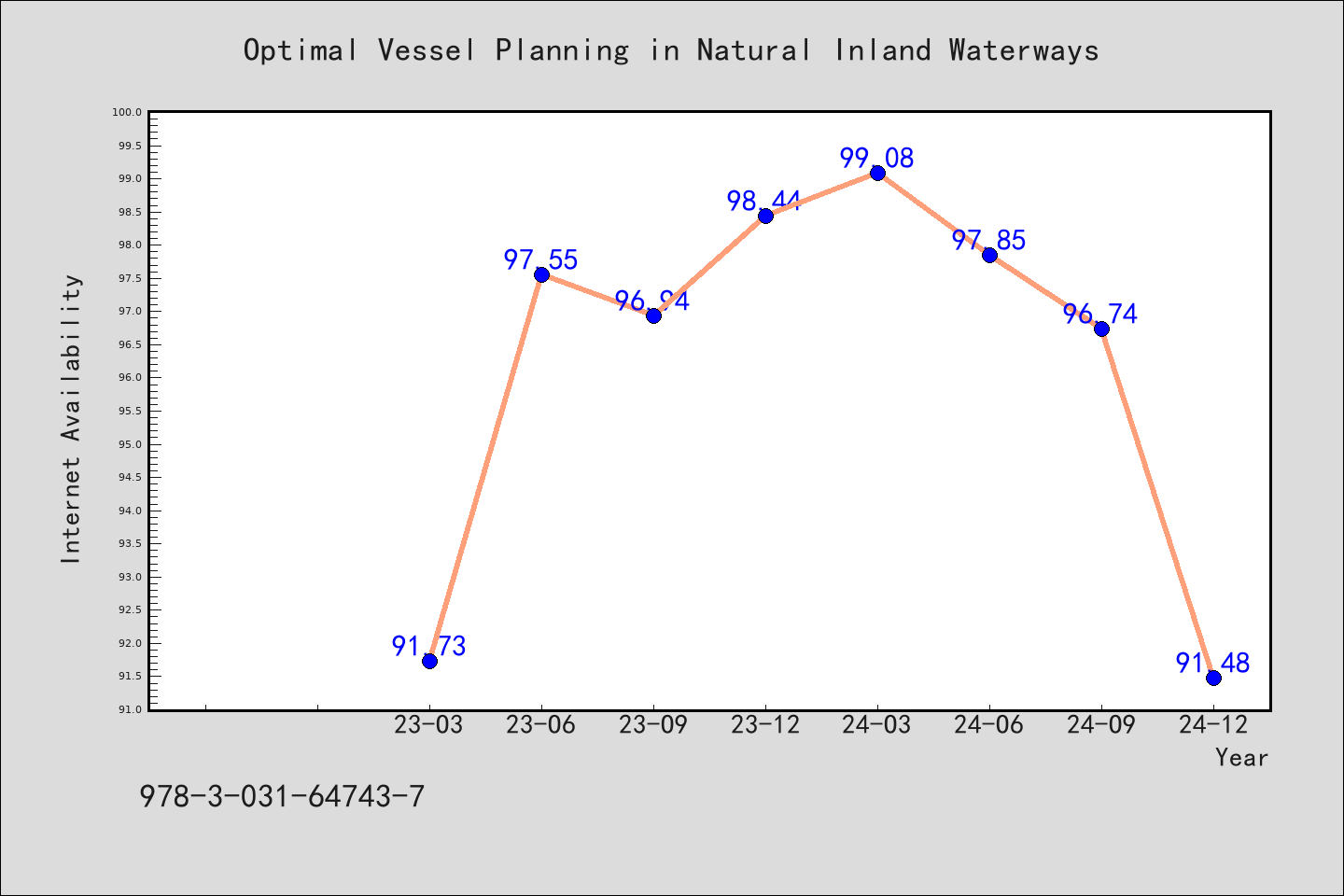Click the 97.55 value label
This screenshot has height=896, width=1344.
point(540,259)
